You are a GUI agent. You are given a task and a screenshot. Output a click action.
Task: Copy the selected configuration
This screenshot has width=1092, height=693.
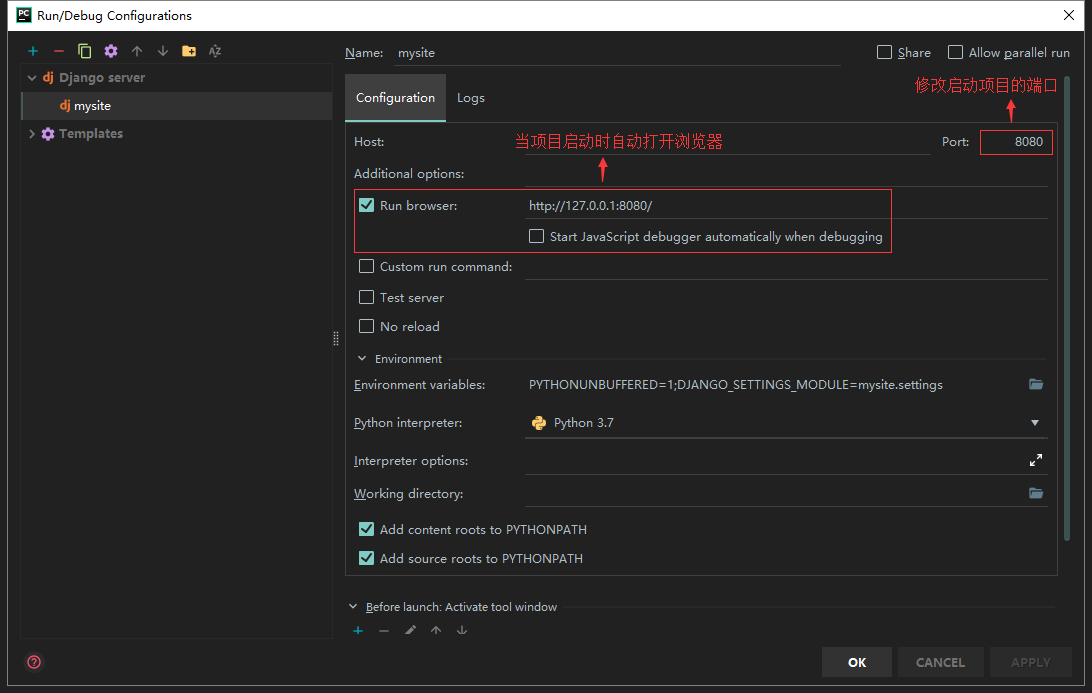[x=84, y=51]
